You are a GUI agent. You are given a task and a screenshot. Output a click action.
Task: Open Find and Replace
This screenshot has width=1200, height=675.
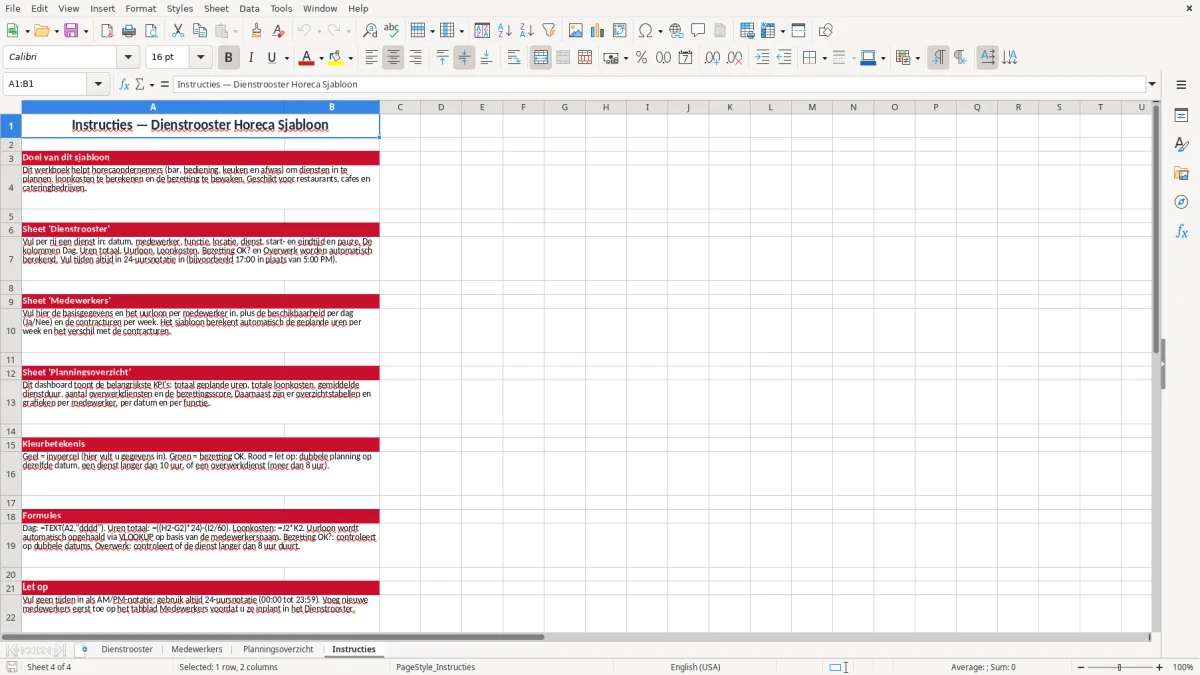tap(369, 31)
